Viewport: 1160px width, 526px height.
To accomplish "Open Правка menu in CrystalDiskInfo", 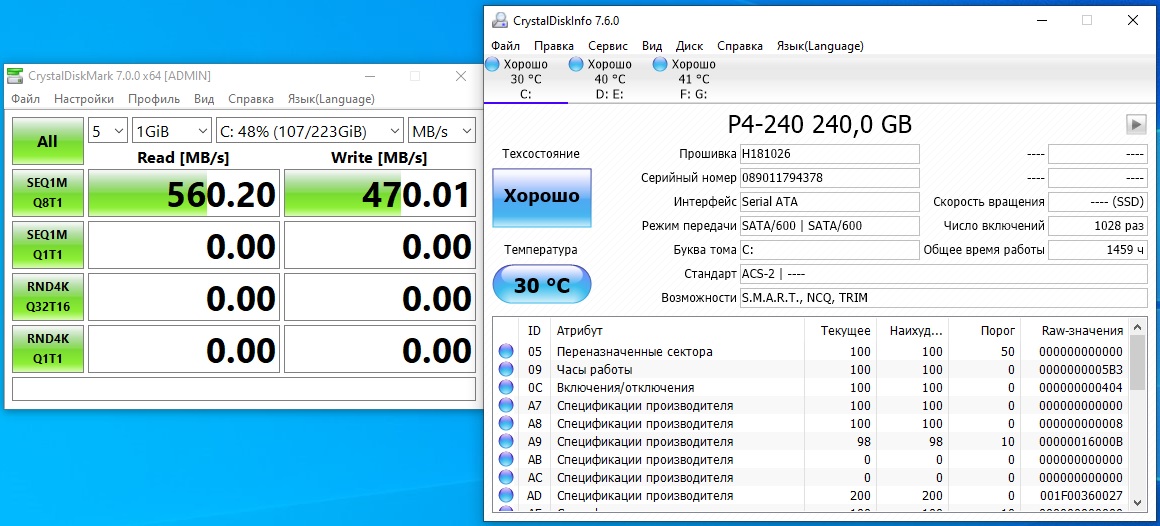I will pos(553,46).
